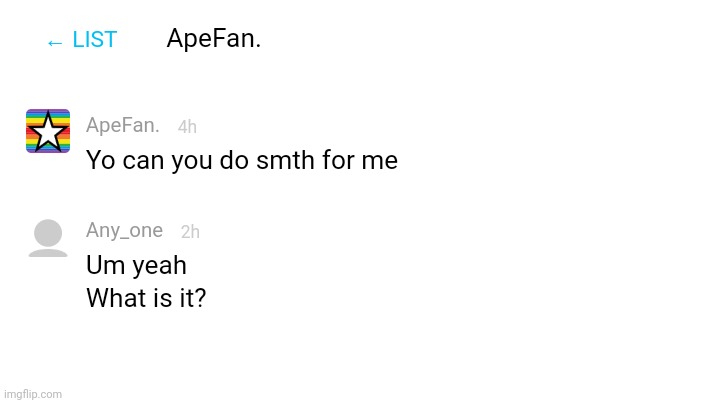Image resolution: width=720 pixels, height=403 pixels.
Task: Select the "What is it?" message line
Action: point(146,298)
